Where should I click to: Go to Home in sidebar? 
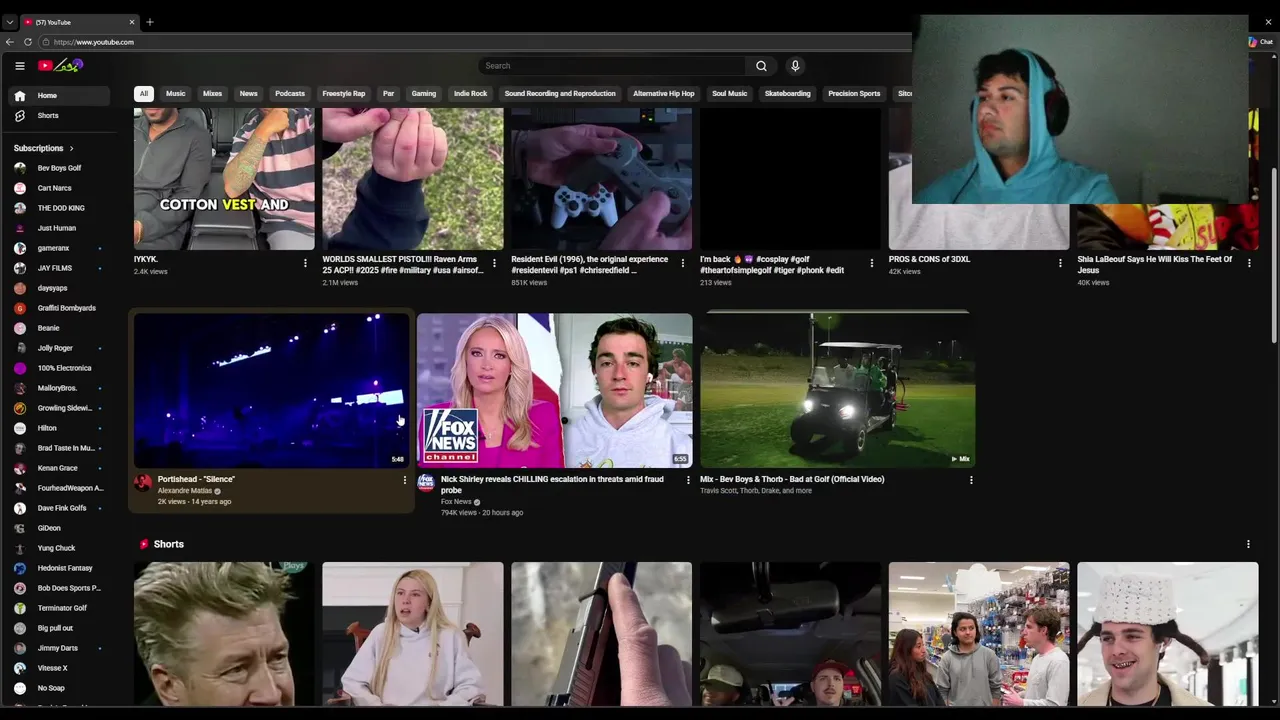click(59, 95)
